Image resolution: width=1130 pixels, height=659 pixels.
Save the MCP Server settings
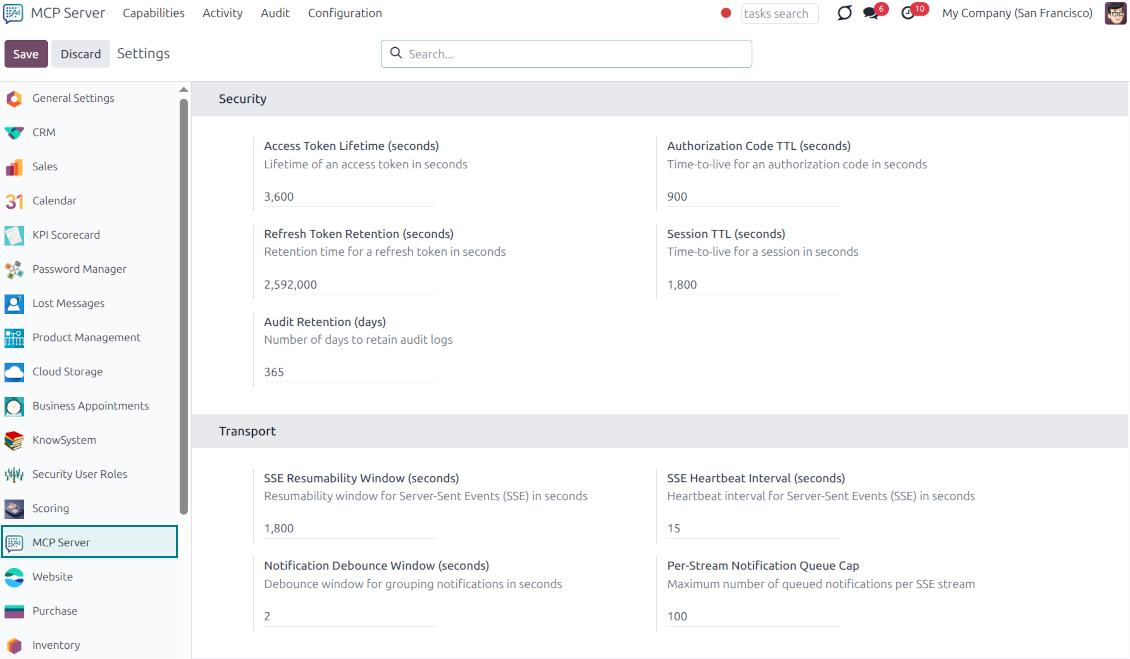tap(26, 53)
